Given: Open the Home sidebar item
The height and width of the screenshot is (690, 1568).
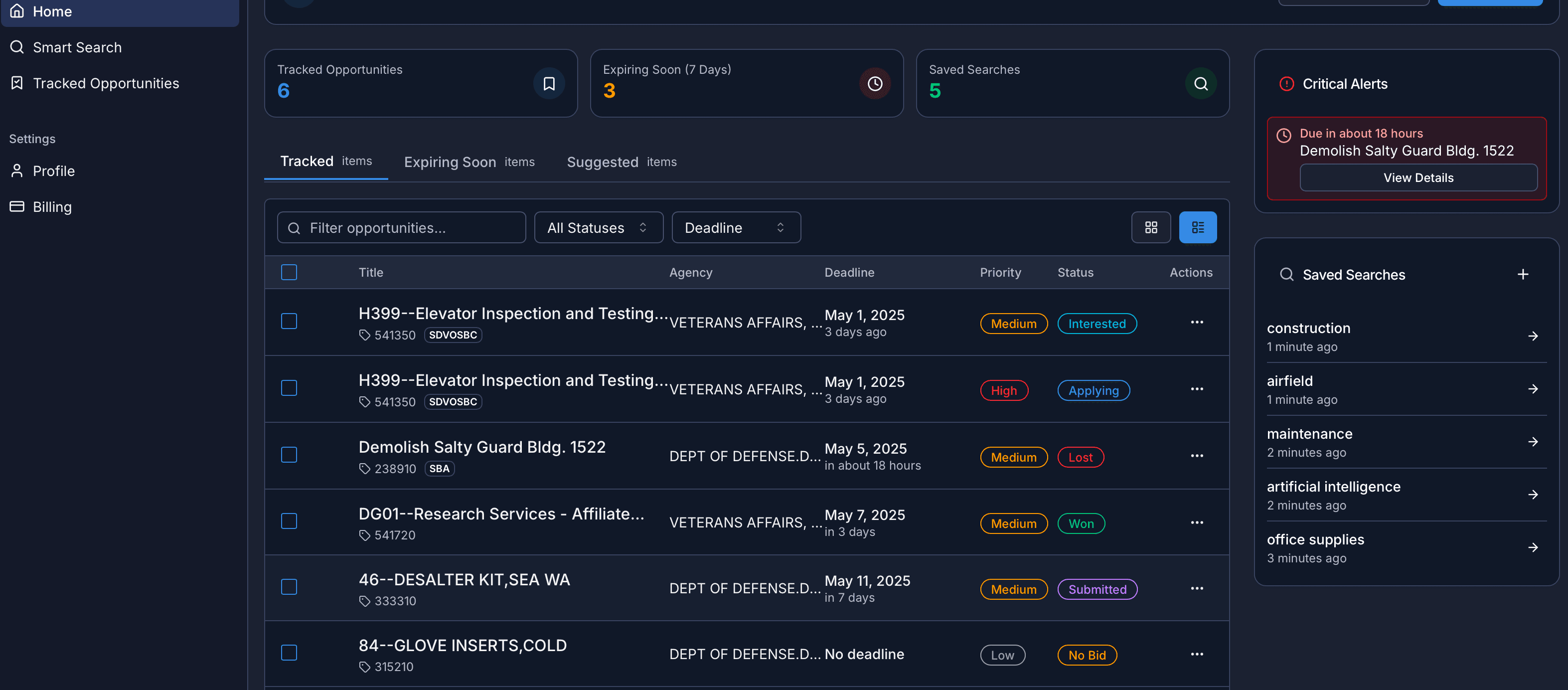Looking at the screenshot, I should pyautogui.click(x=120, y=11).
